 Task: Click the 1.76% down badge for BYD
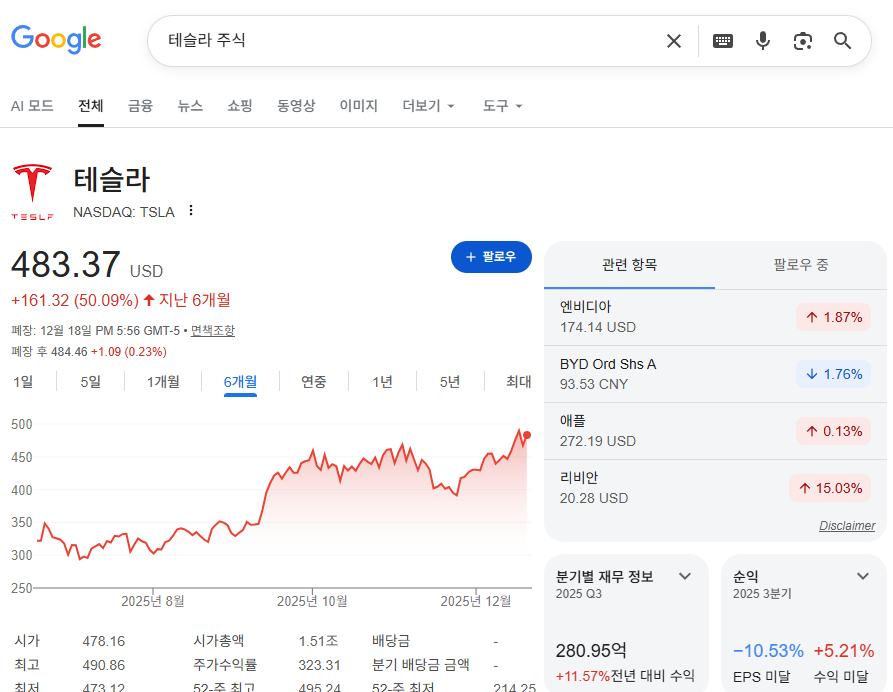point(834,374)
